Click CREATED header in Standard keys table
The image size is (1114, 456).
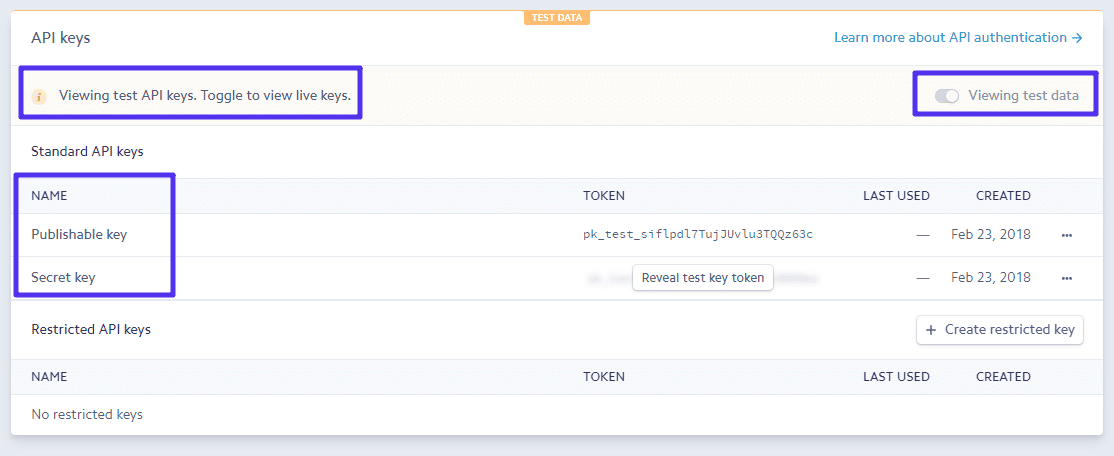(1003, 196)
